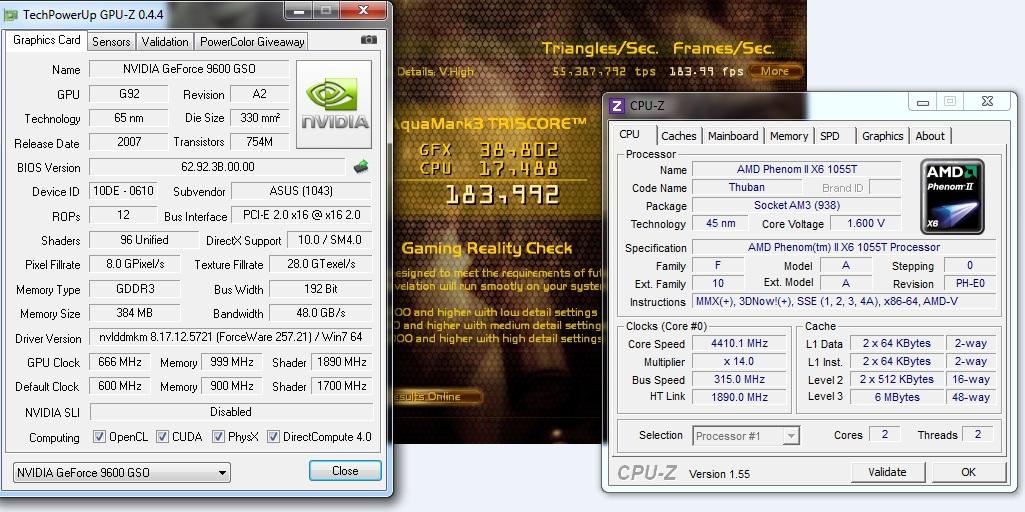Click the Instructions field in CPU-Z
Image resolution: width=1025 pixels, height=512 pixels.
[845, 301]
